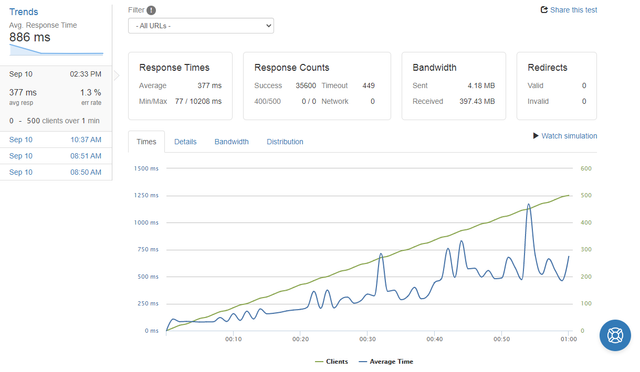The image size is (640, 372).
Task: Select the Sep 10 08:51 AM test run
Action: coord(56,156)
